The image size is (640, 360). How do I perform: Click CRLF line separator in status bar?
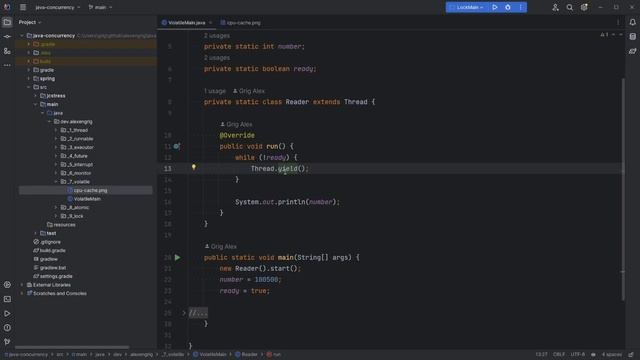[559, 354]
